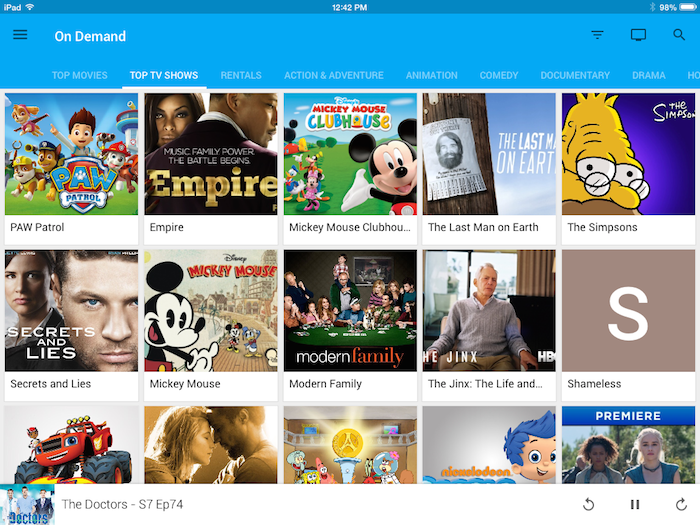Open the Shameless placeholder tile
This screenshot has height=525, width=700.
coord(629,311)
